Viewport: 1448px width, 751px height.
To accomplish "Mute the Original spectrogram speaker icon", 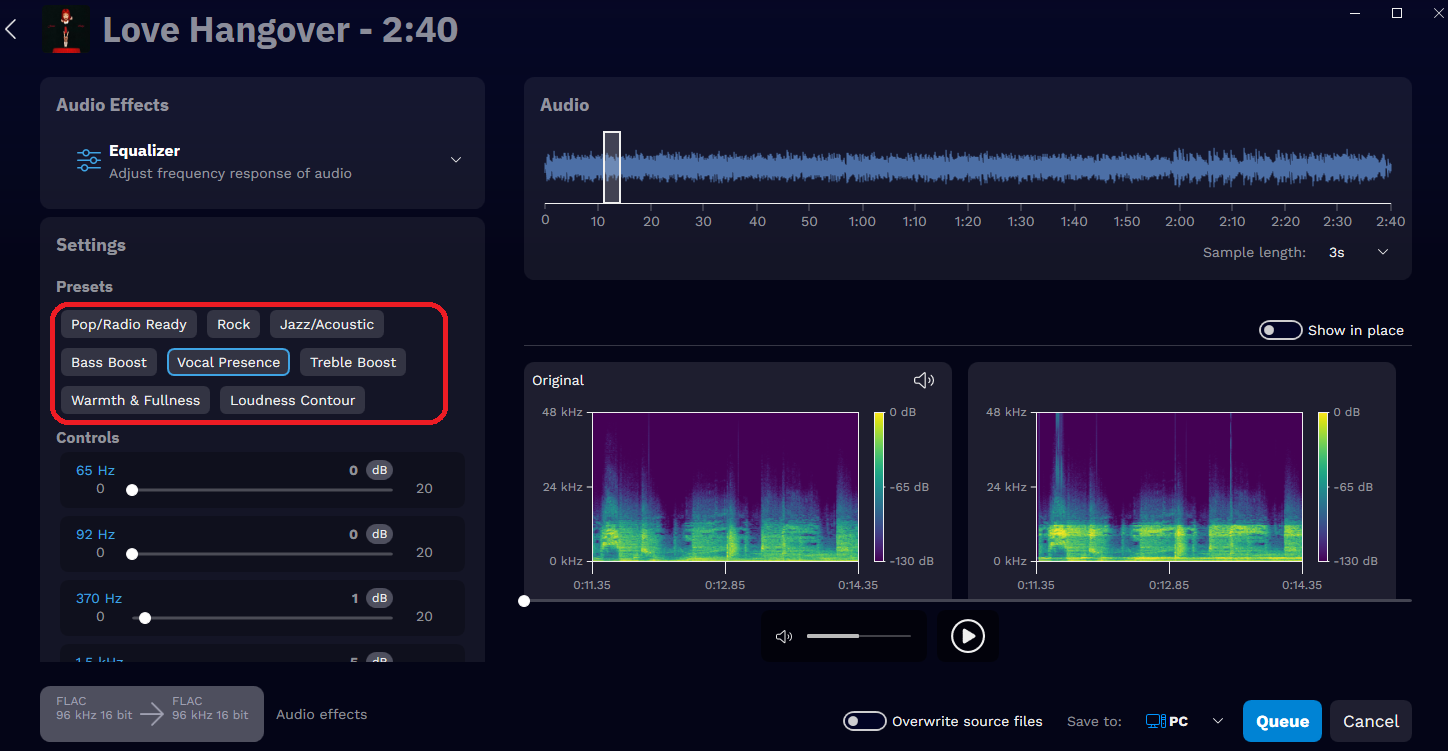I will (x=923, y=379).
